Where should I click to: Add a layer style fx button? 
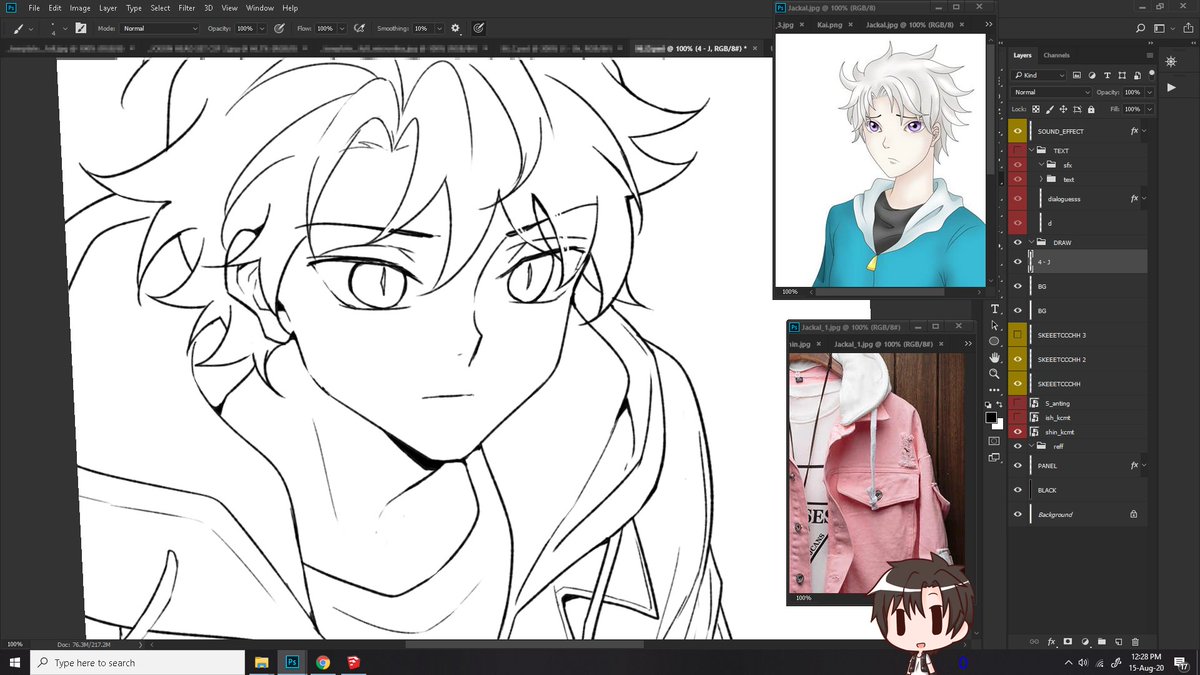(x=1051, y=642)
